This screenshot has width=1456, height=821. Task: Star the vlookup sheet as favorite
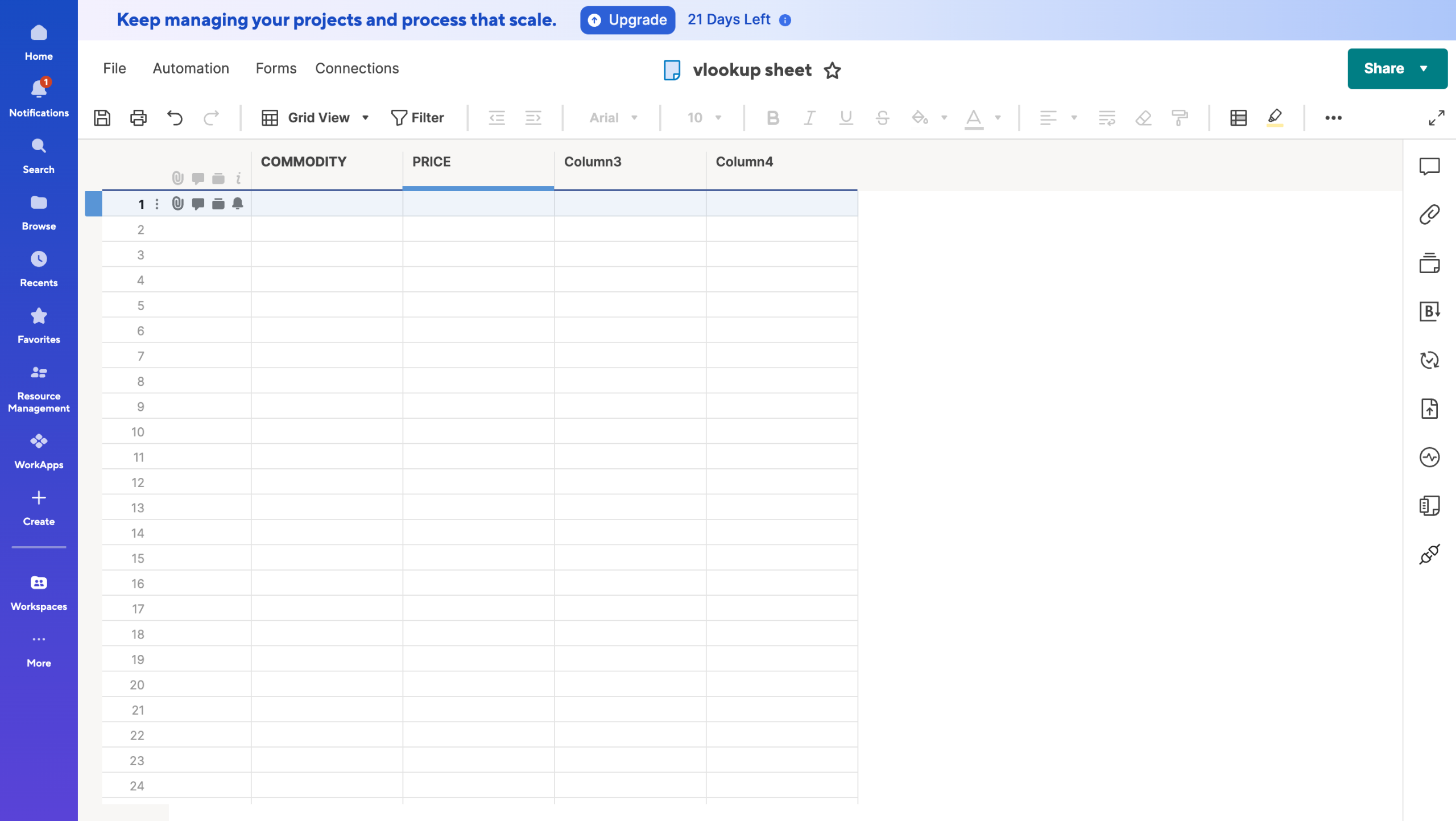pyautogui.click(x=832, y=70)
